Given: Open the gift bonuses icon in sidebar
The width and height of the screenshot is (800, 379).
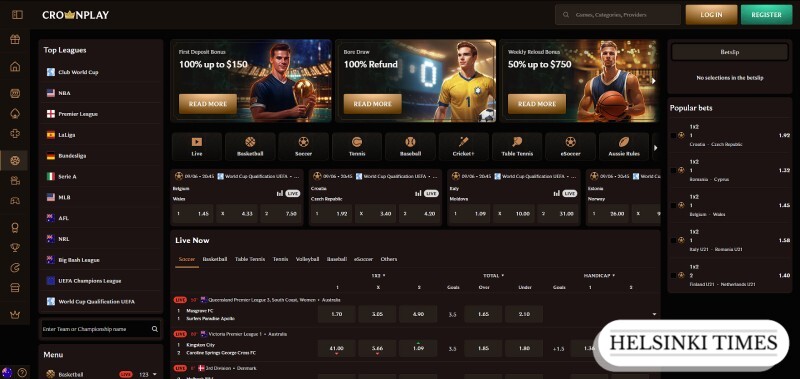Looking at the screenshot, I should point(15,40).
